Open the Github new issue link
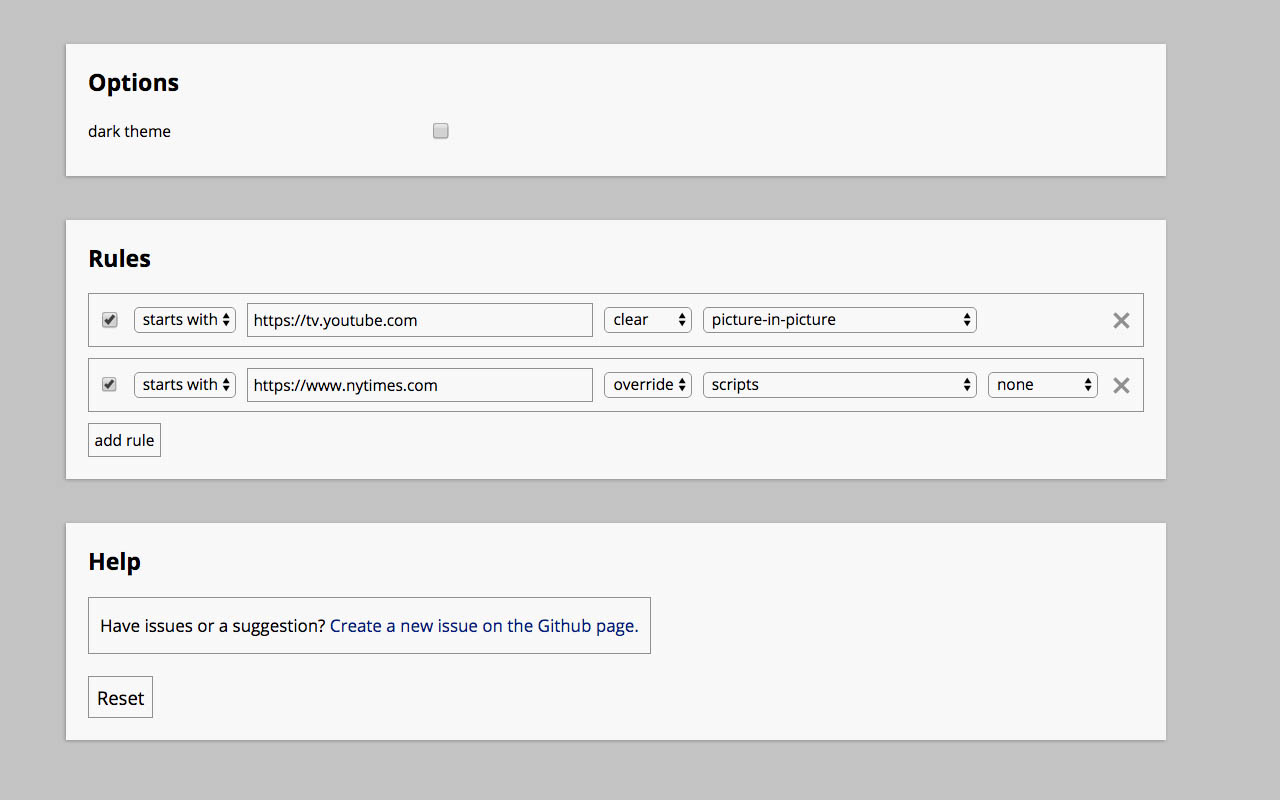The height and width of the screenshot is (800, 1280). [484, 626]
